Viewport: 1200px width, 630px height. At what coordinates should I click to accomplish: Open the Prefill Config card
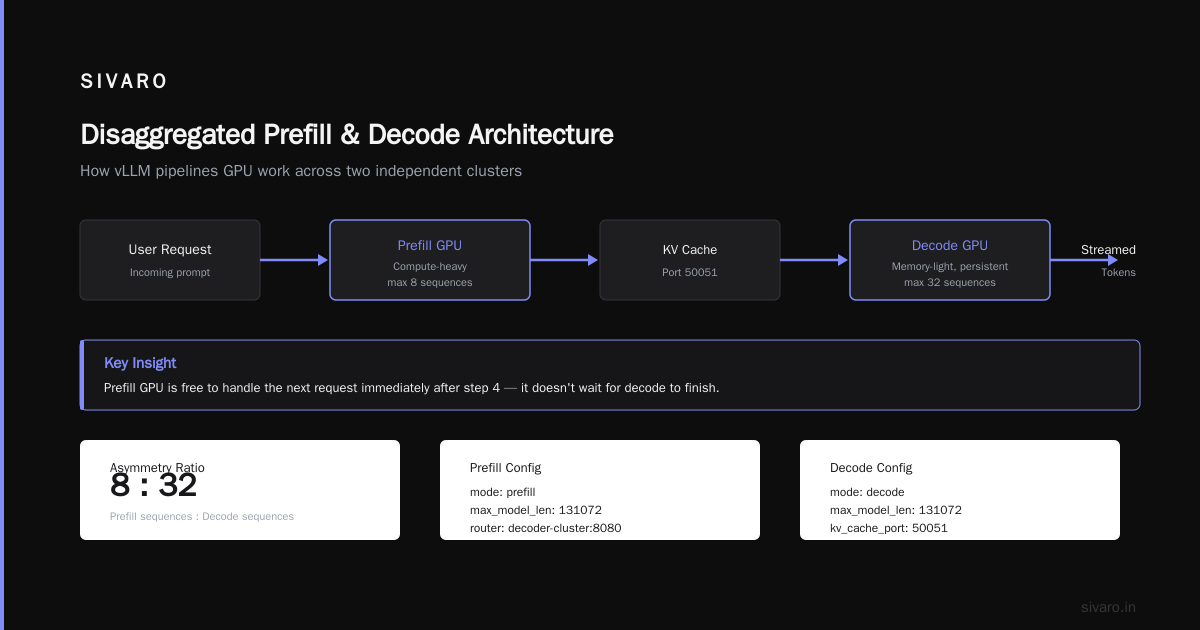pos(600,490)
